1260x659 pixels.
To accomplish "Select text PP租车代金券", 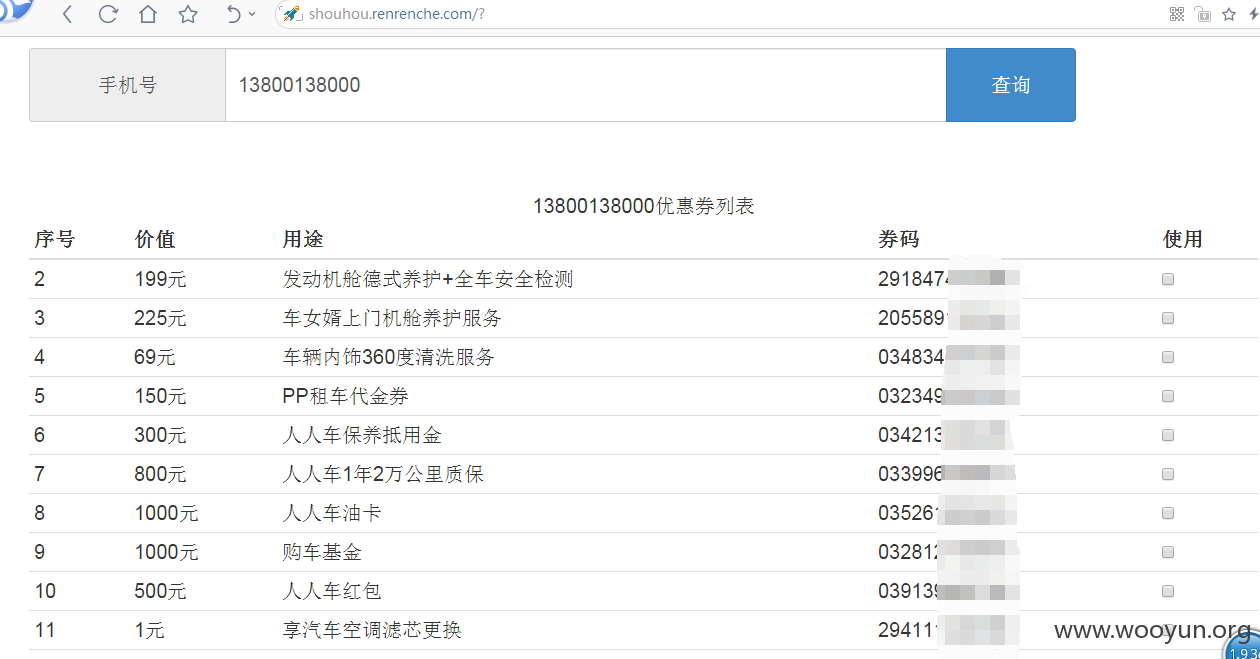I will click(x=346, y=396).
